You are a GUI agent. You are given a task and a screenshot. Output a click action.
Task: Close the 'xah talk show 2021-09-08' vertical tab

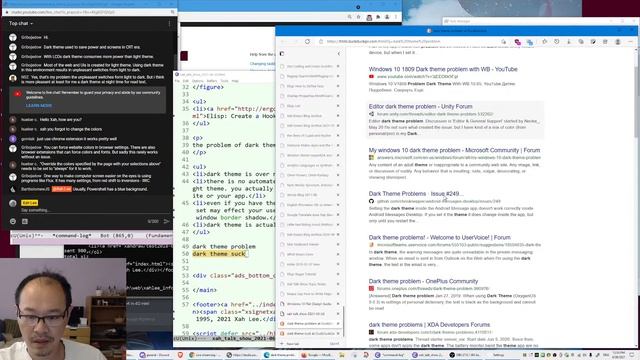338,314
